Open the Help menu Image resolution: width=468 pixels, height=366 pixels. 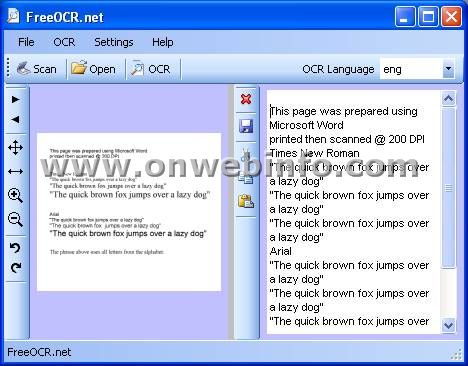point(163,42)
